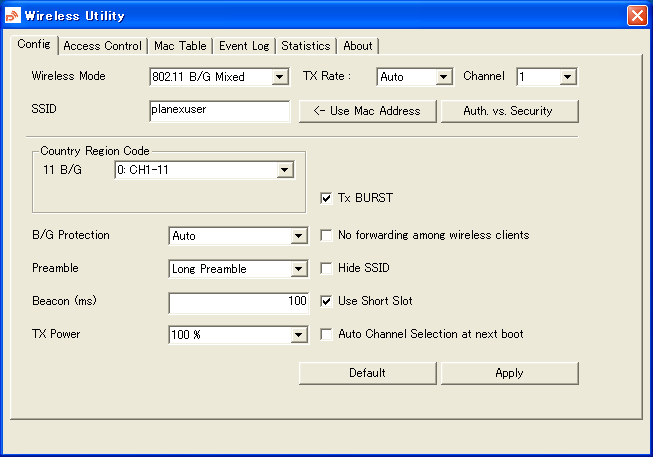Enable Auto Channel Selection at next boot
The height and width of the screenshot is (457, 653).
pos(326,334)
